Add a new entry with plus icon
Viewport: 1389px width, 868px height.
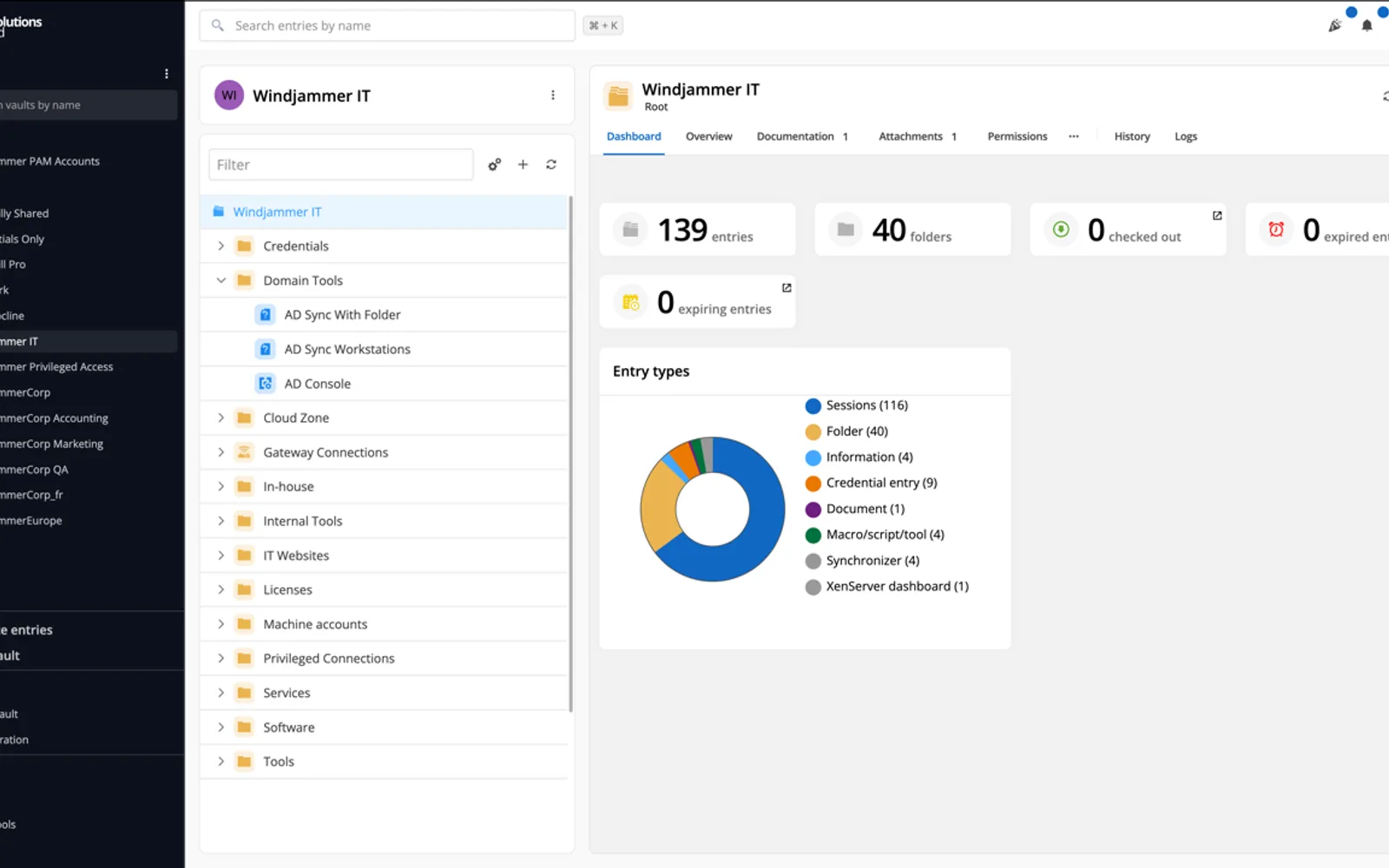pos(523,165)
